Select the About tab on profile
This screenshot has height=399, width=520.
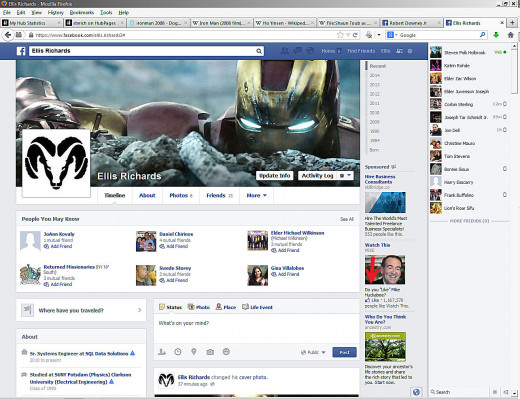147,195
